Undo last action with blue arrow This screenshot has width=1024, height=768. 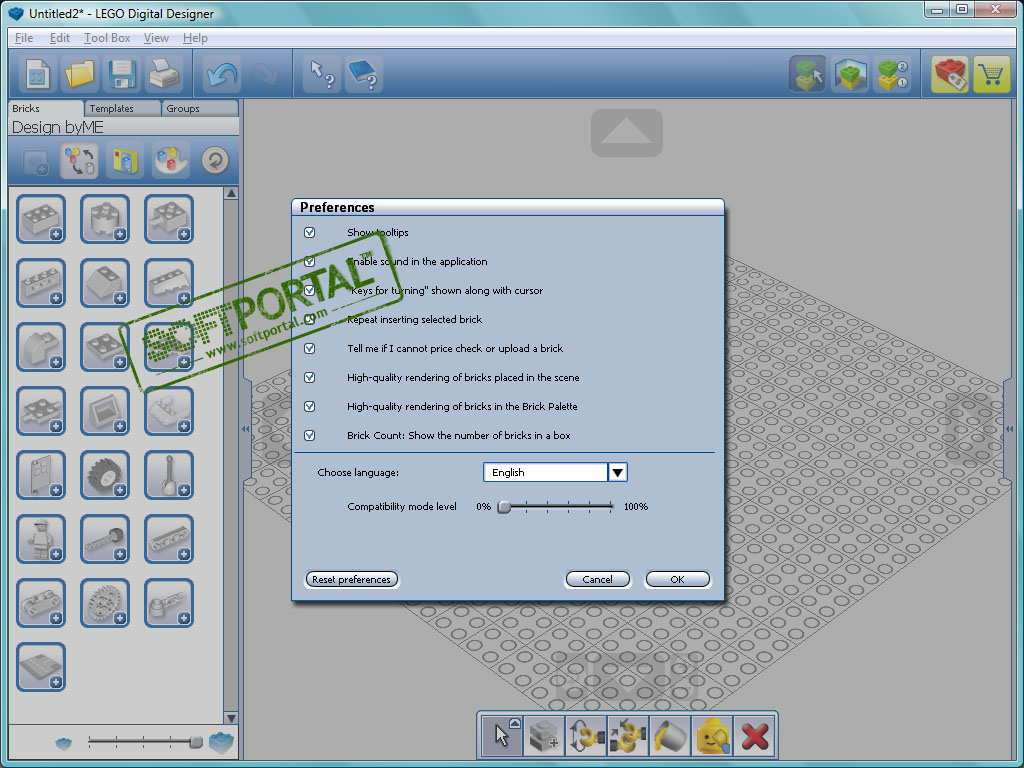pyautogui.click(x=221, y=74)
